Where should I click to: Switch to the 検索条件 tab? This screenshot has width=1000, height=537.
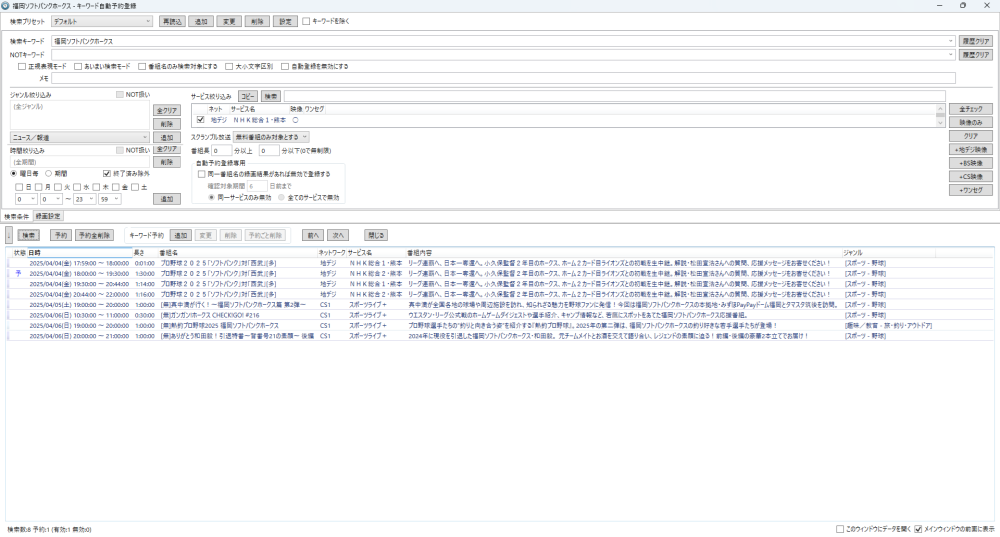click(x=17, y=217)
